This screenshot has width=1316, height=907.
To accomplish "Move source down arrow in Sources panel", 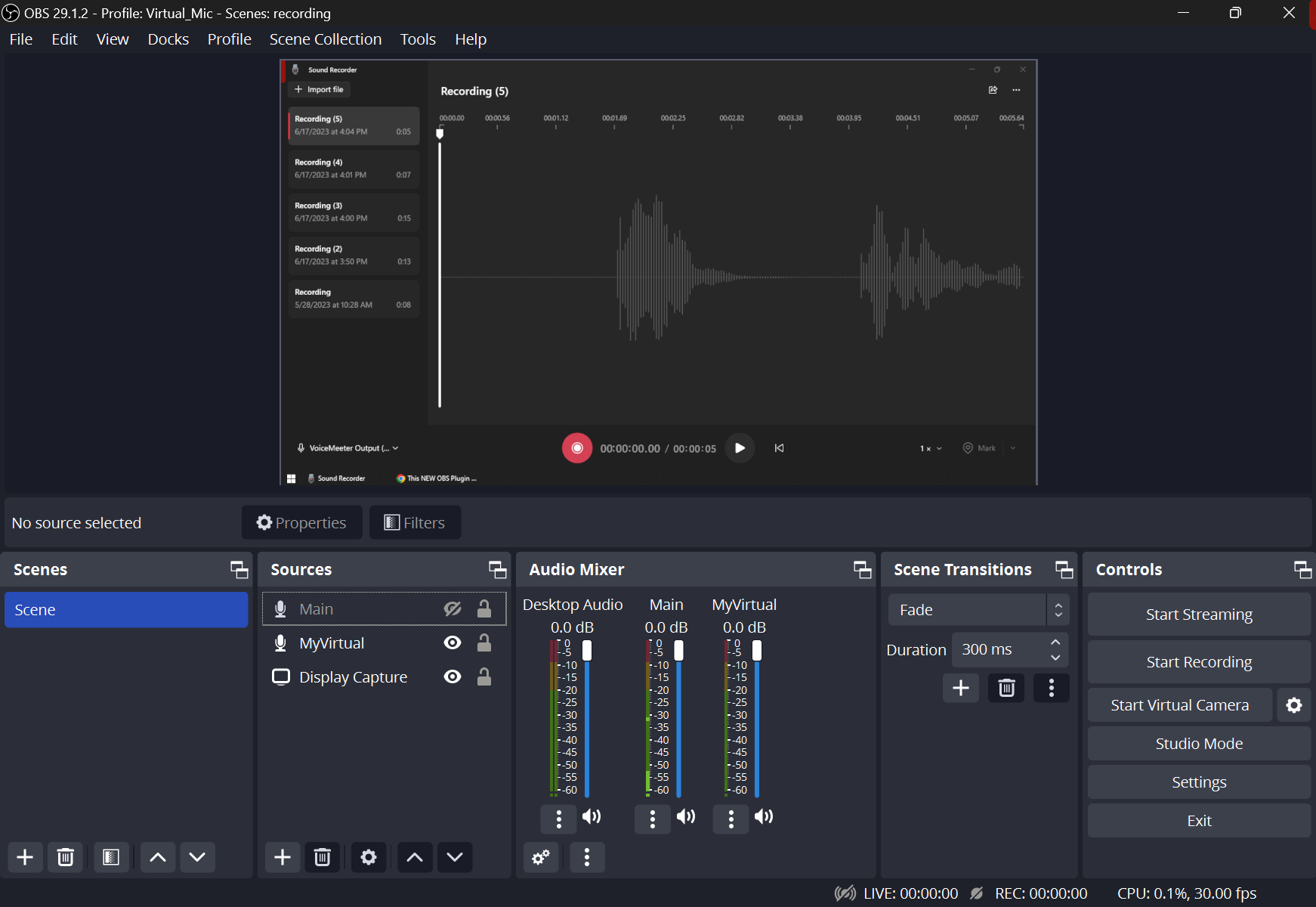I will point(455,857).
